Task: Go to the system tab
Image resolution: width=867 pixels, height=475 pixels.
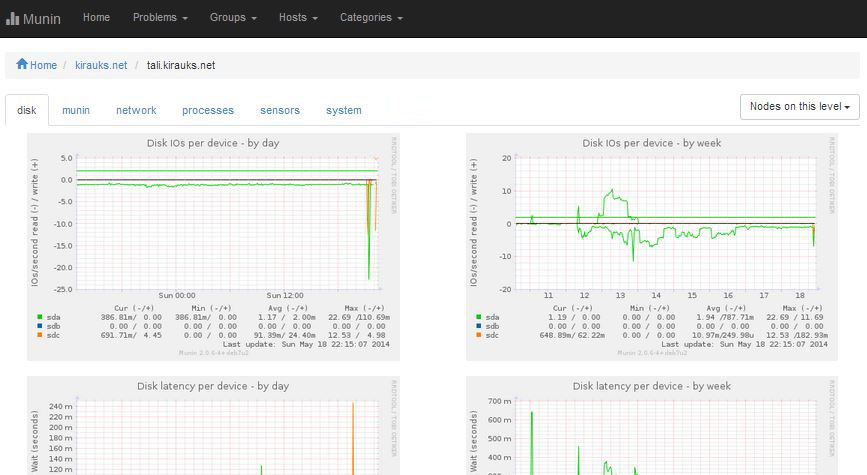Action: coord(344,110)
